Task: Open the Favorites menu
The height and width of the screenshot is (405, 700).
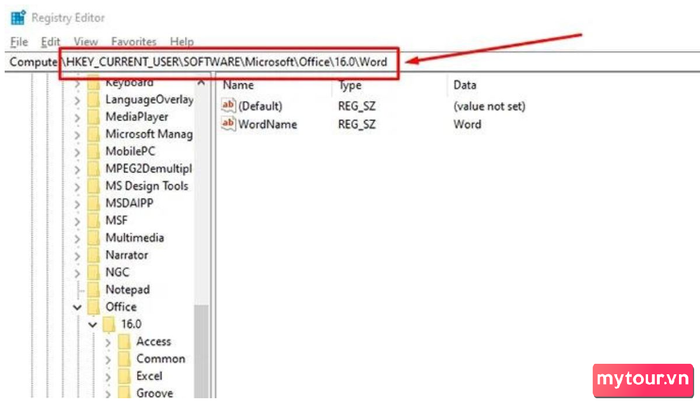Action: coord(134,42)
